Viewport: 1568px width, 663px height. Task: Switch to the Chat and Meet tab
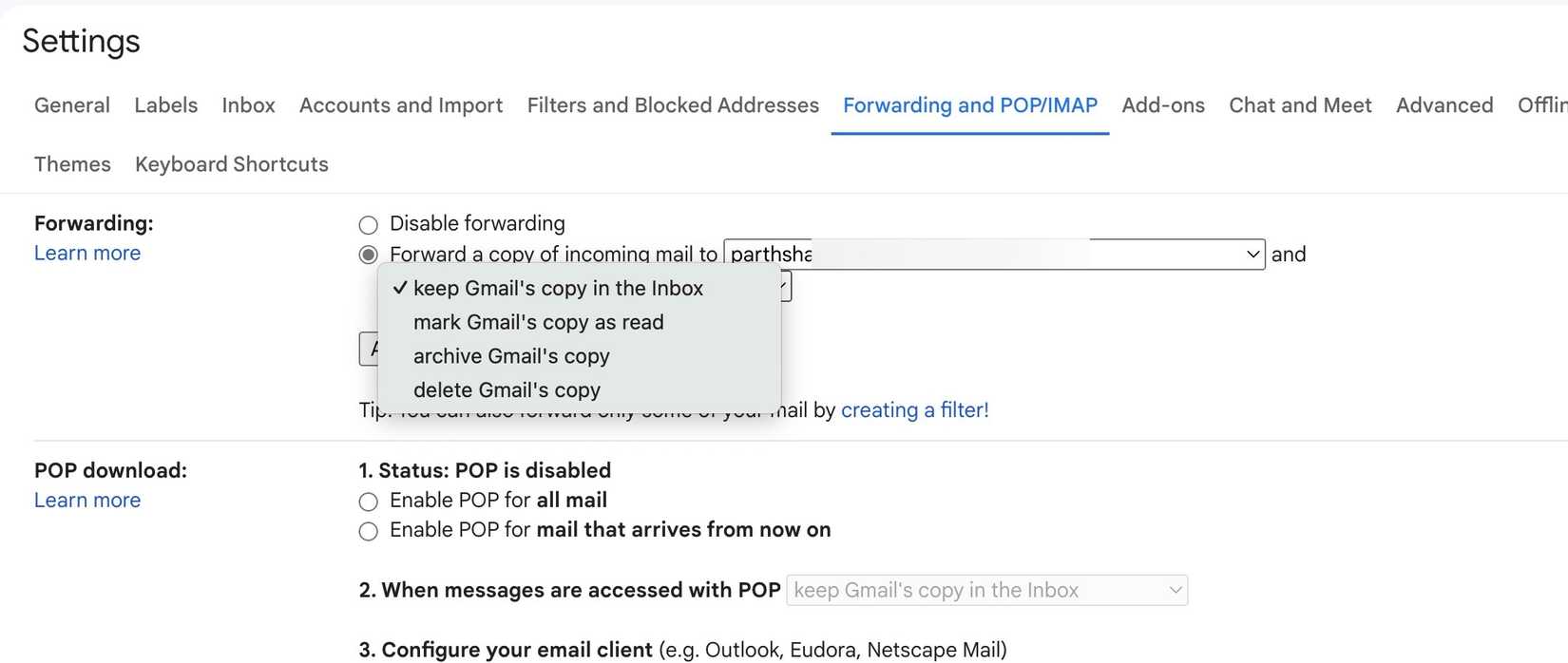coord(1300,105)
